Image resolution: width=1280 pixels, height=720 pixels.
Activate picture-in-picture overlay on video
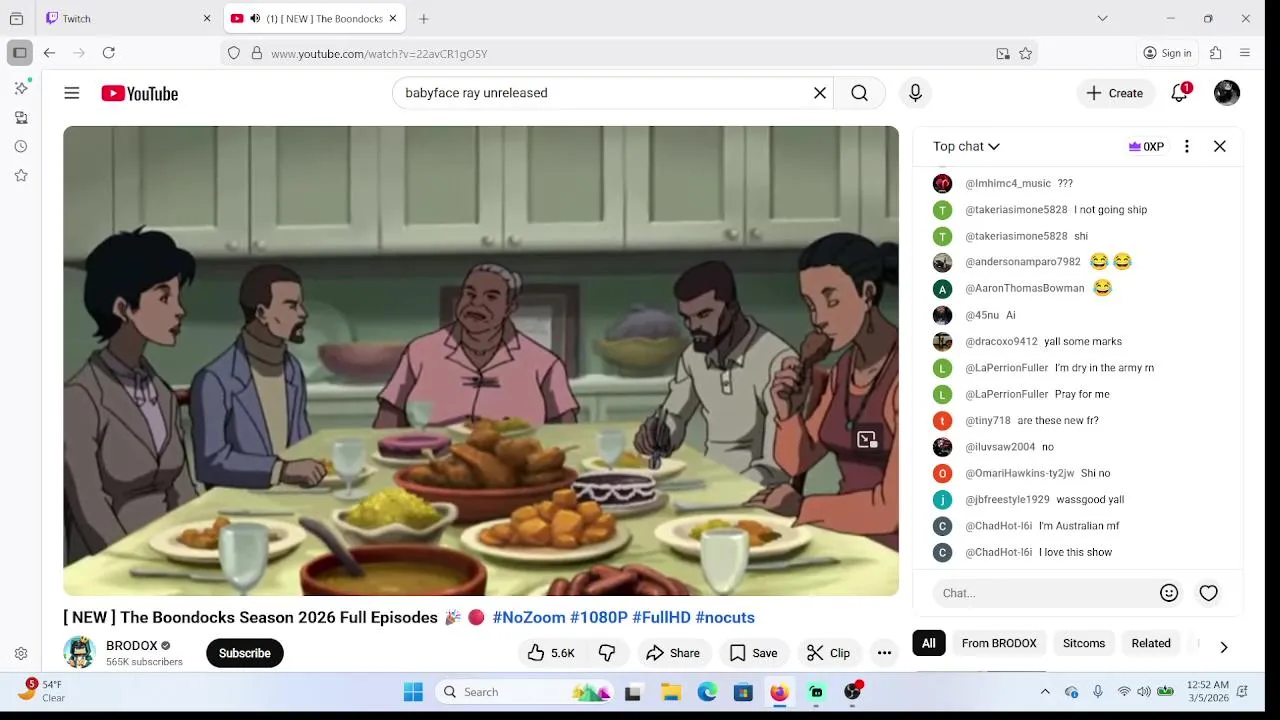pos(867,440)
